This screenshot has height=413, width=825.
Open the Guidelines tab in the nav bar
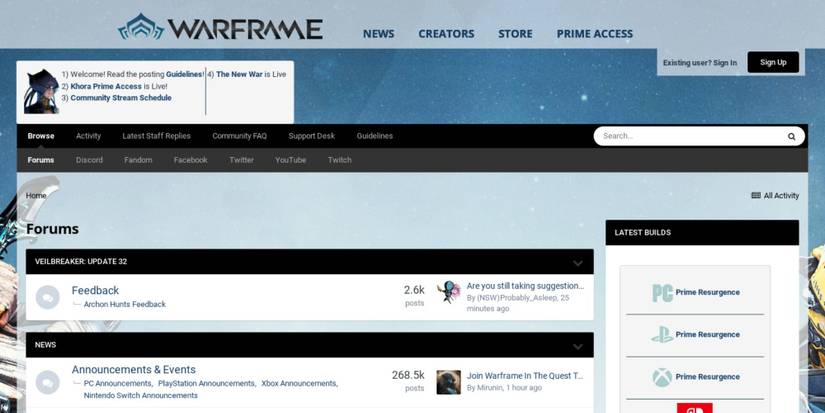(x=375, y=136)
